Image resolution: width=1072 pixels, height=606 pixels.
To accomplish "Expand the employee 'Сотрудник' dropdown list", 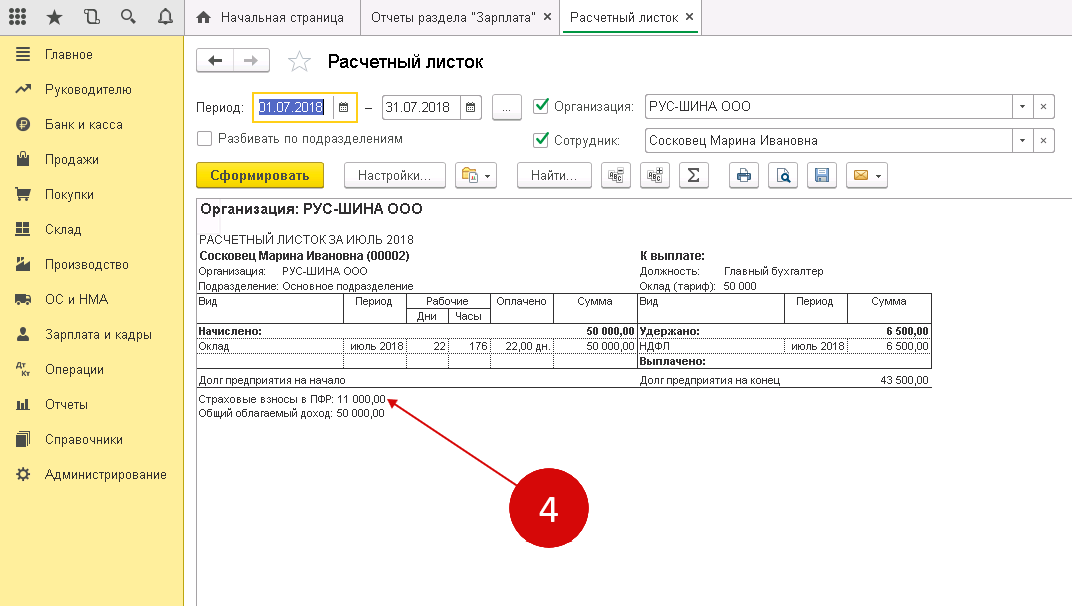I will 1022,141.
